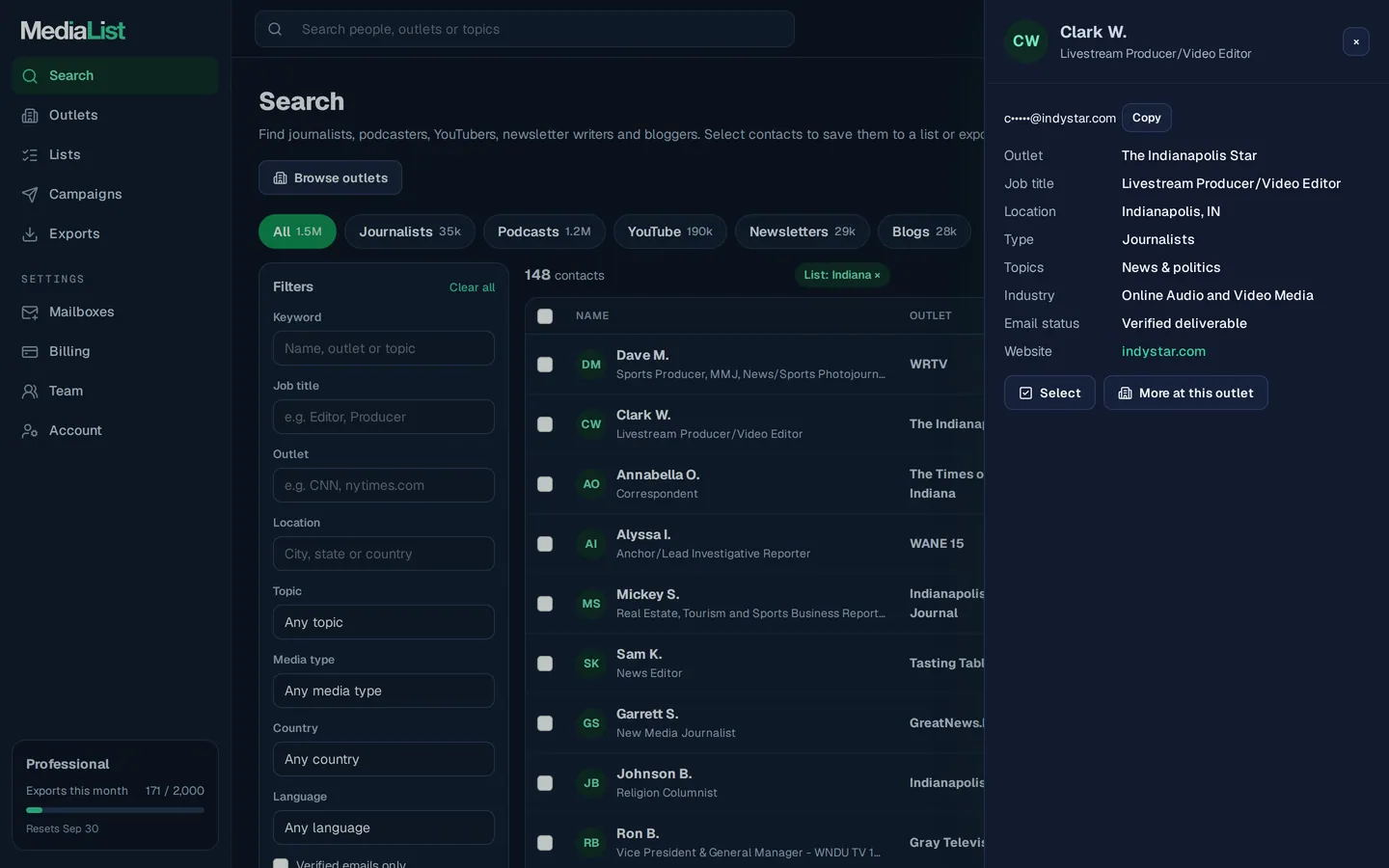Focus the top search people field
This screenshot has width=1389, height=868.
(525, 29)
